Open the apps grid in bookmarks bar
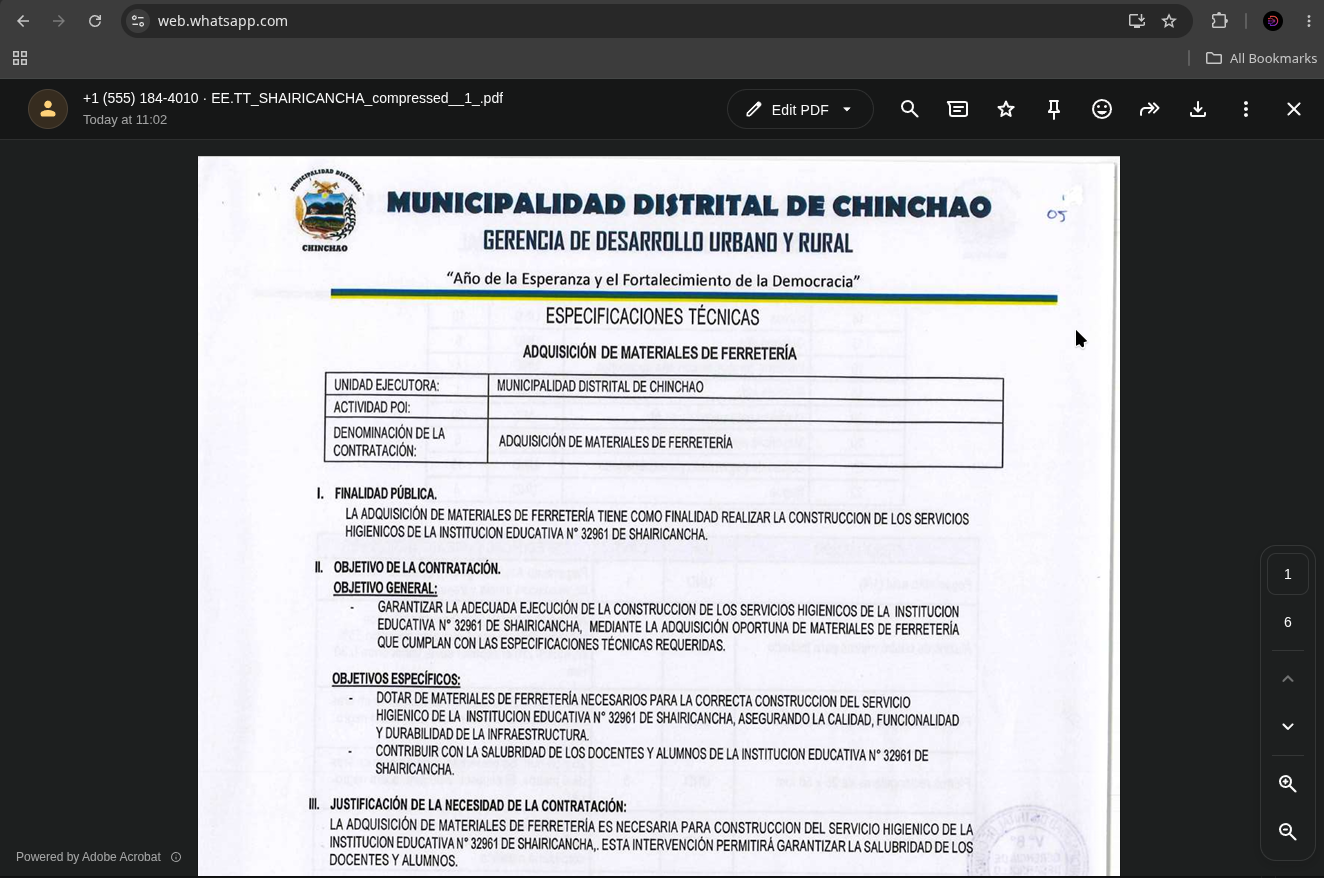Screen dimensions: 1324x878 (x=20, y=58)
